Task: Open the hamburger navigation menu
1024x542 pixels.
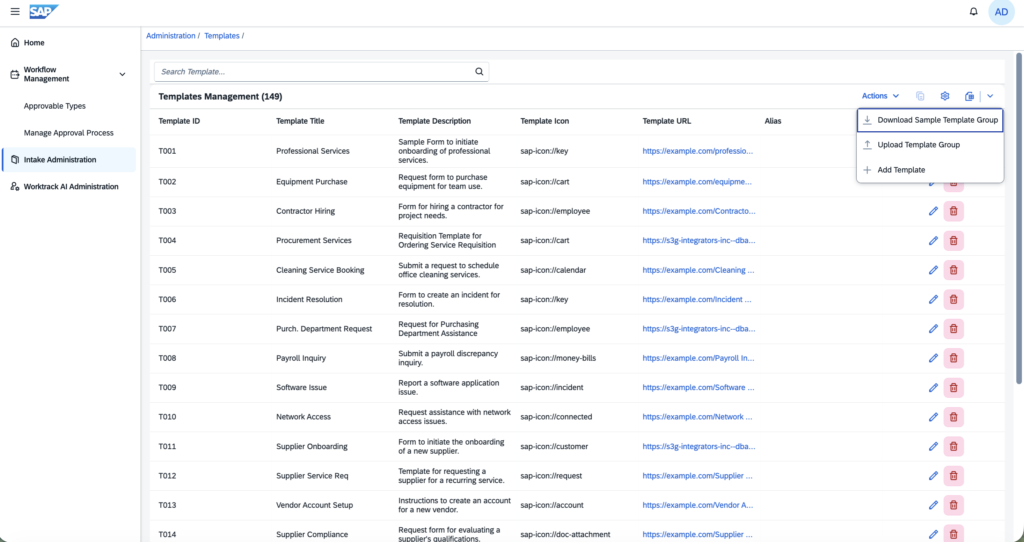Action: point(15,12)
